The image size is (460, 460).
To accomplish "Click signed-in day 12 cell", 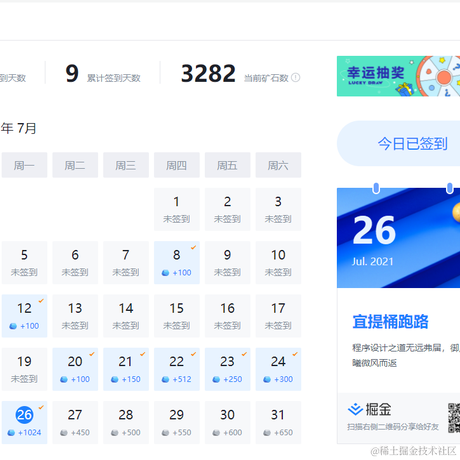I will (24, 316).
